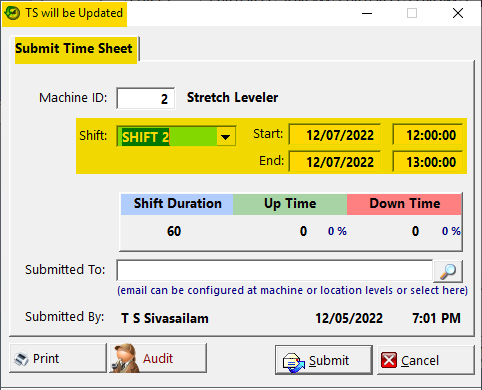
Task: Click the printer icon on Print button
Action: 21,359
